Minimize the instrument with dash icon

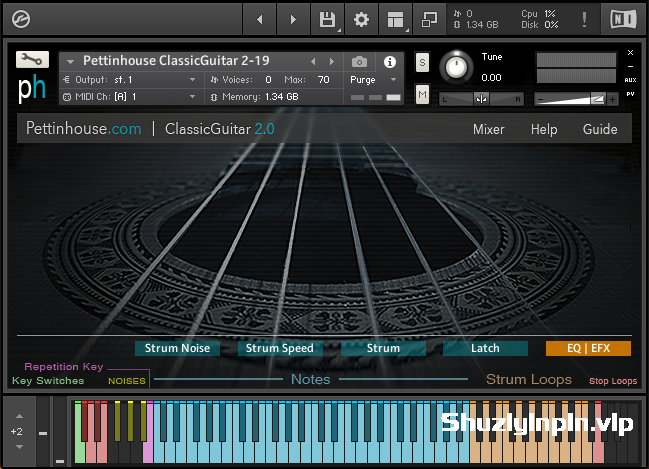630,66
